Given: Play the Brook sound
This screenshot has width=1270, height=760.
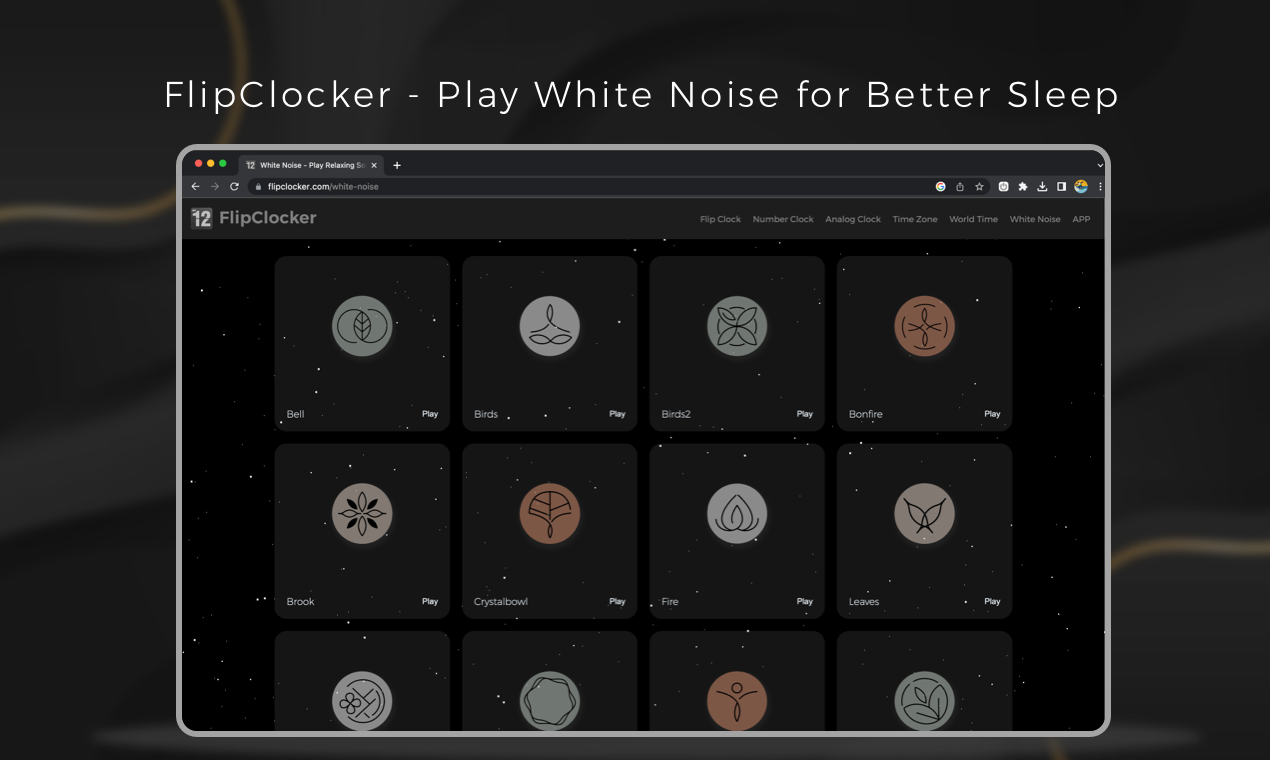Looking at the screenshot, I should [x=430, y=602].
